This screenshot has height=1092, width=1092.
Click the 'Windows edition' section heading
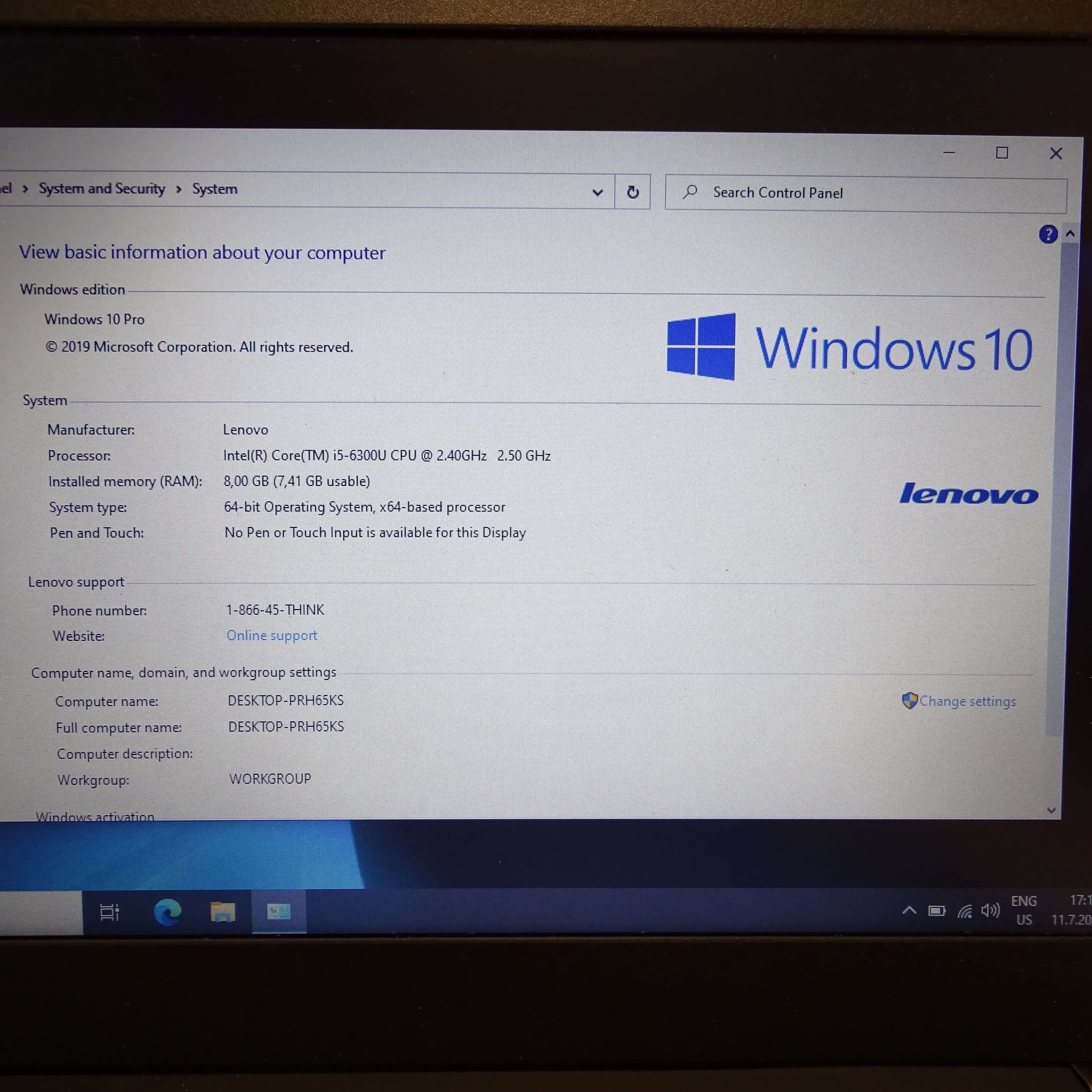tap(73, 290)
